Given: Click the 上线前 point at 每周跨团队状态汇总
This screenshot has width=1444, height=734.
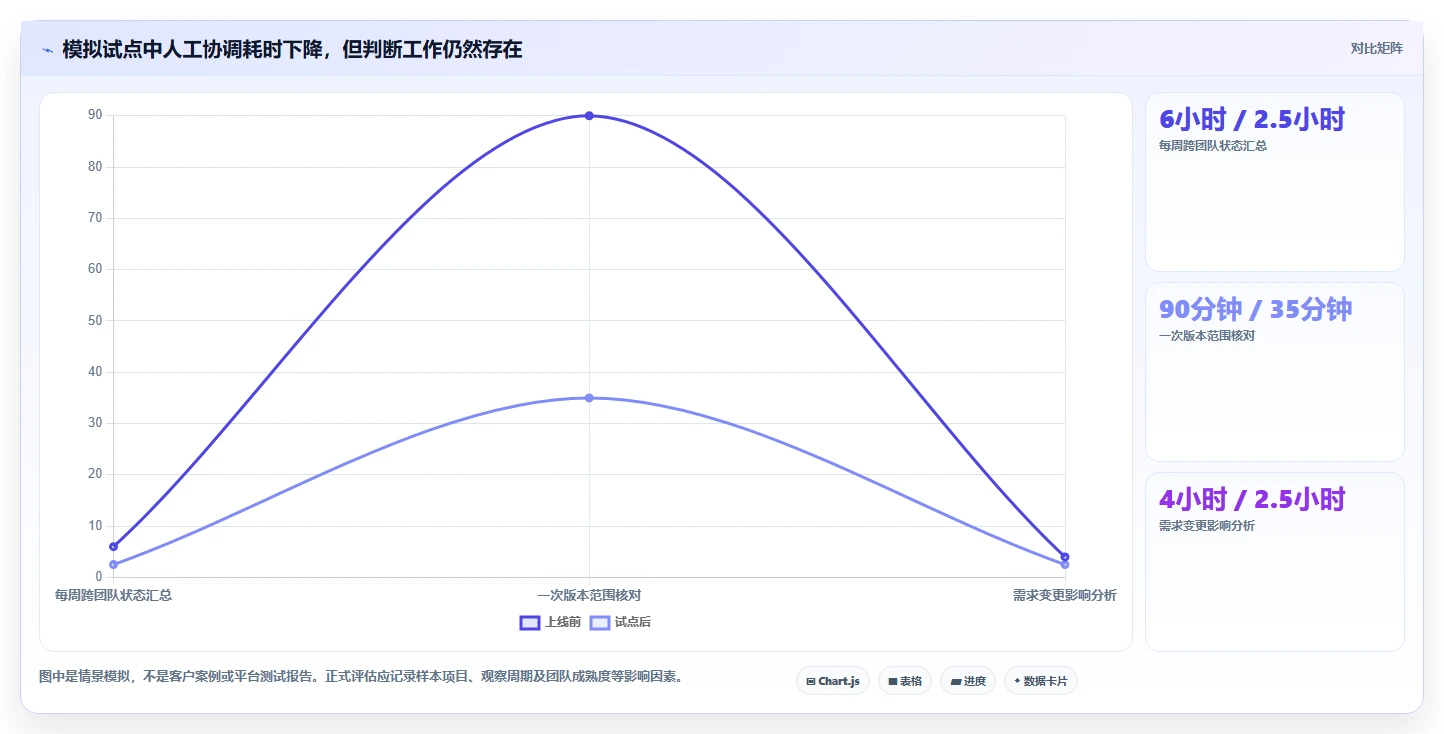Looking at the screenshot, I should pos(113,546).
